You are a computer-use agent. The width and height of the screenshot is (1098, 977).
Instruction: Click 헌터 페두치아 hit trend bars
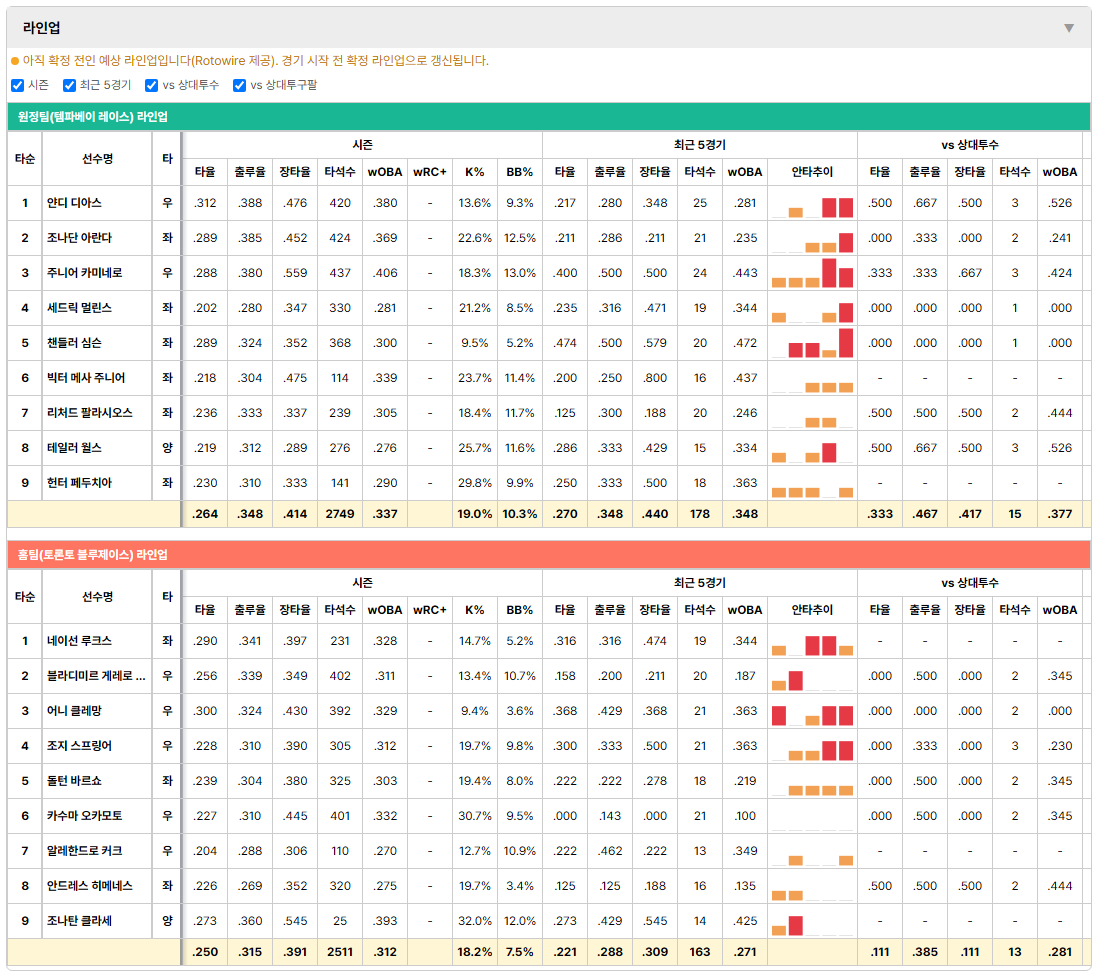click(812, 484)
